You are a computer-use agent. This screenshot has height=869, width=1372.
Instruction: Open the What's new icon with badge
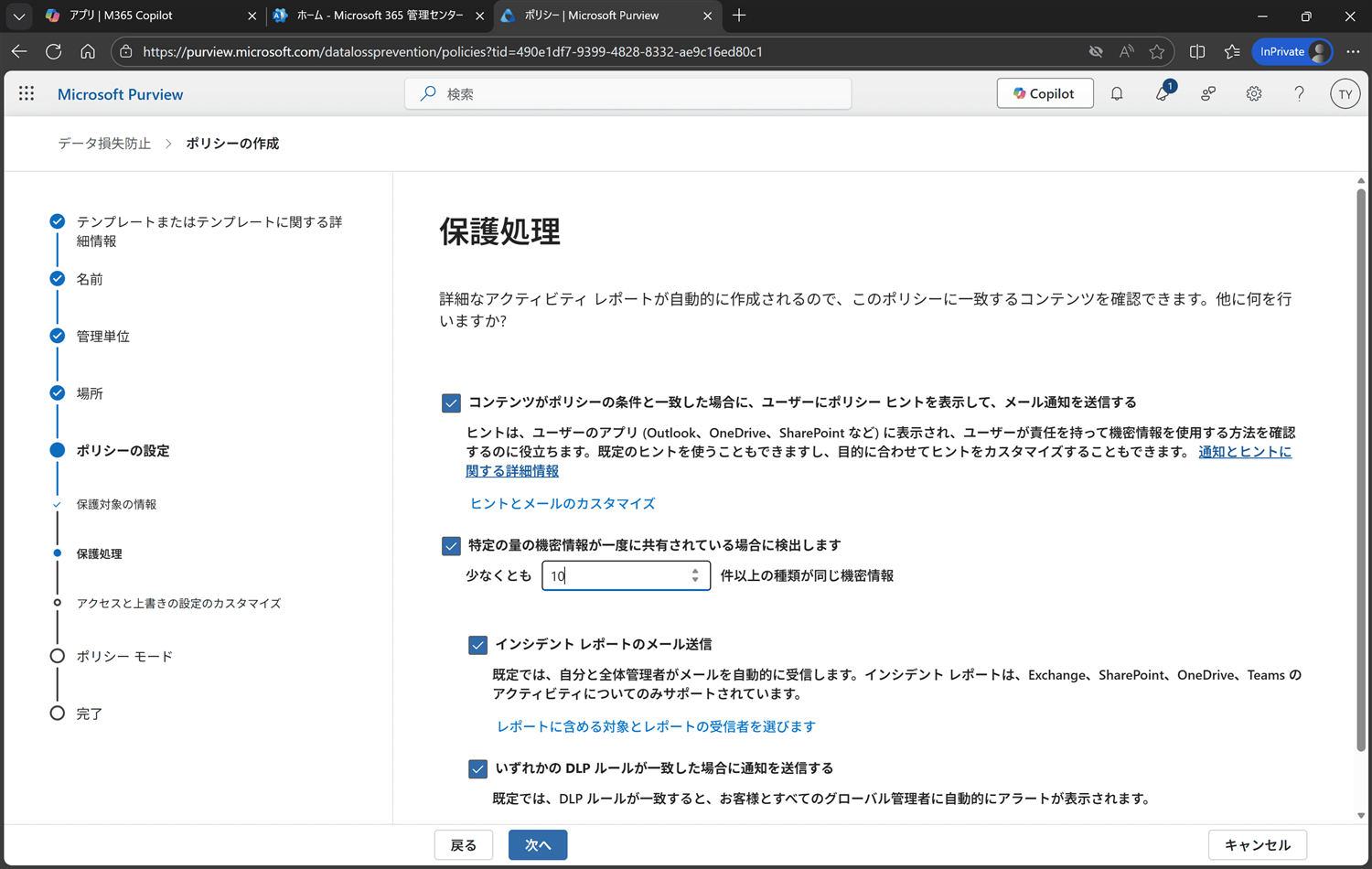[x=1163, y=92]
